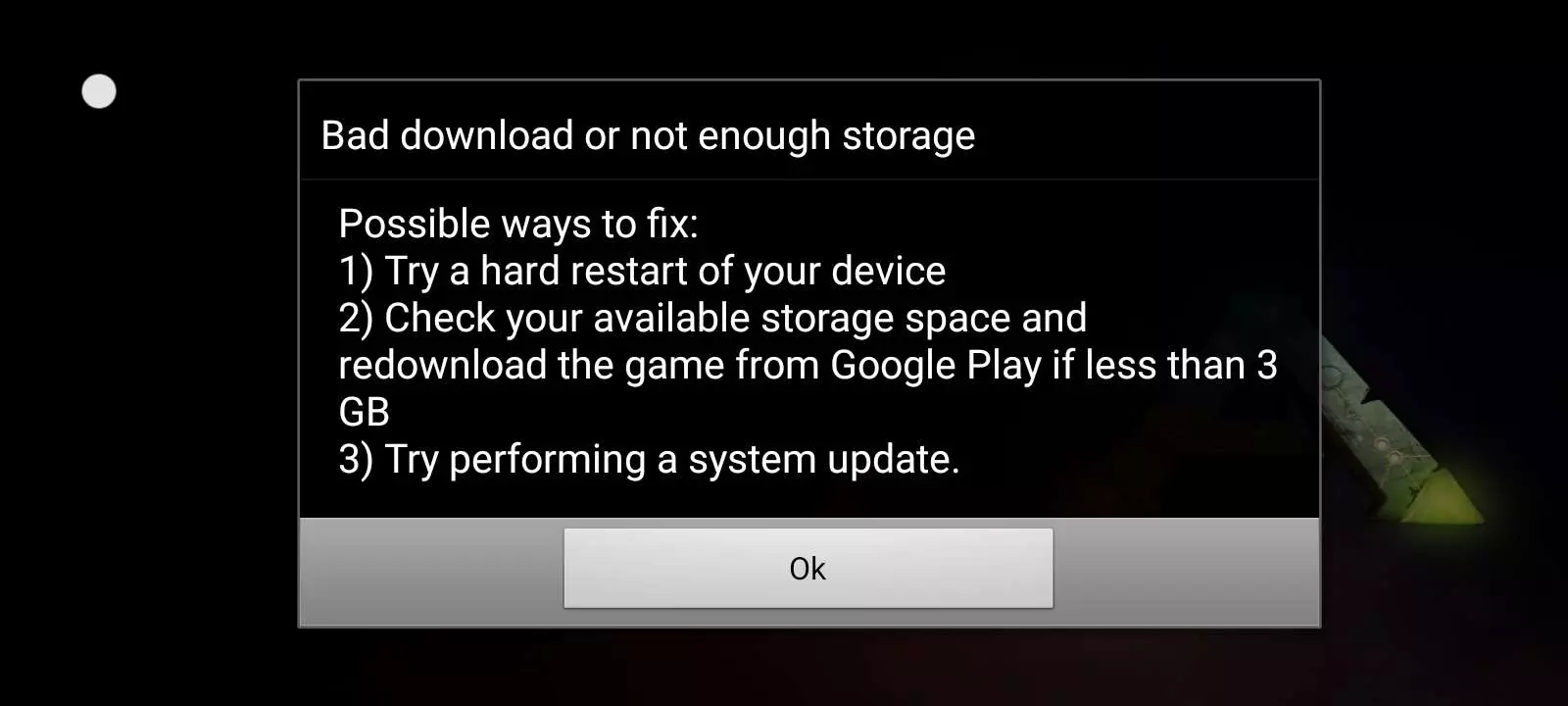Tap gray button bar left of Ok
The height and width of the screenshot is (706, 1568).
point(431,571)
